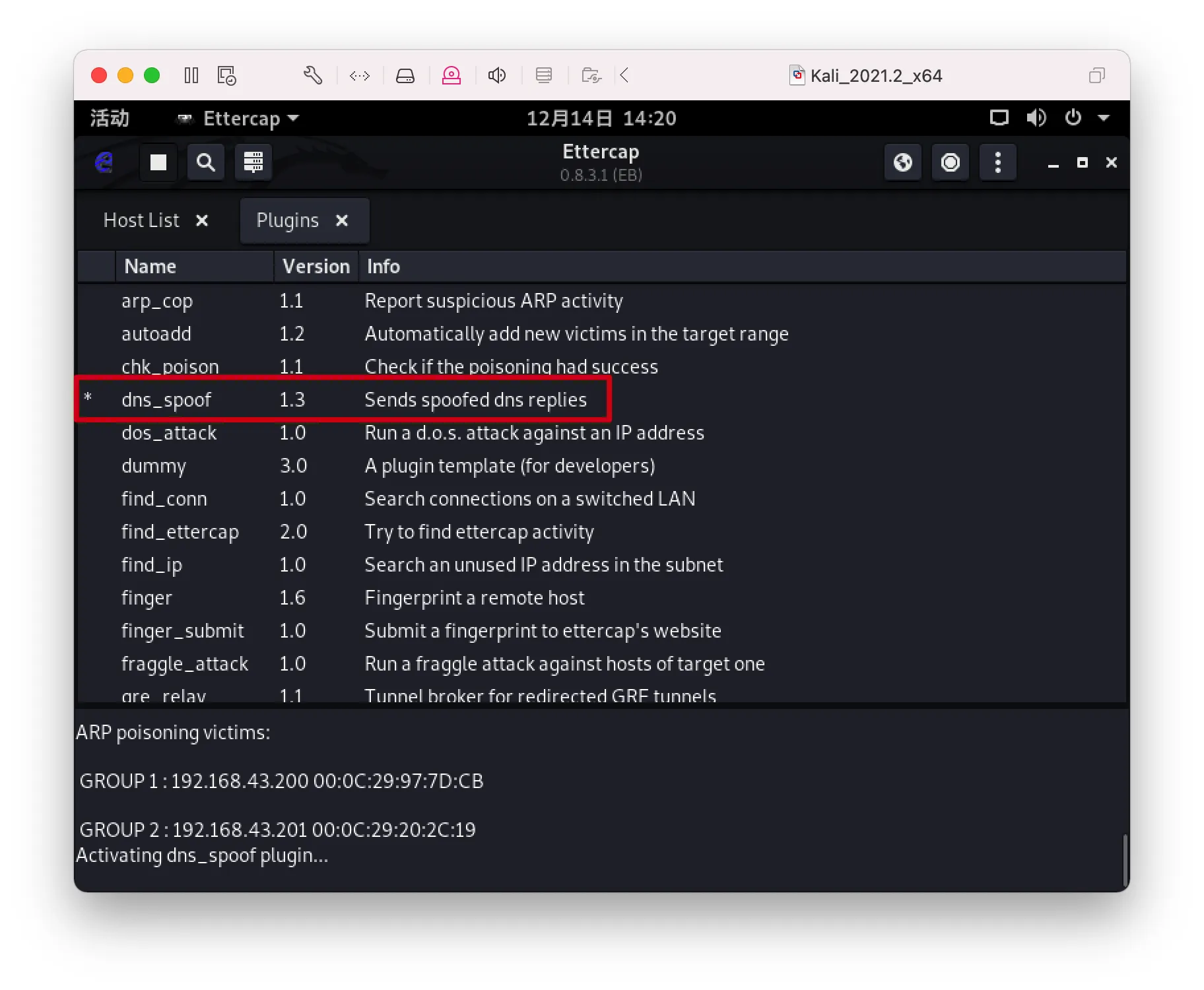Open the Ettercap three-dot menu
Image resolution: width=1204 pixels, height=990 pixels.
997,162
